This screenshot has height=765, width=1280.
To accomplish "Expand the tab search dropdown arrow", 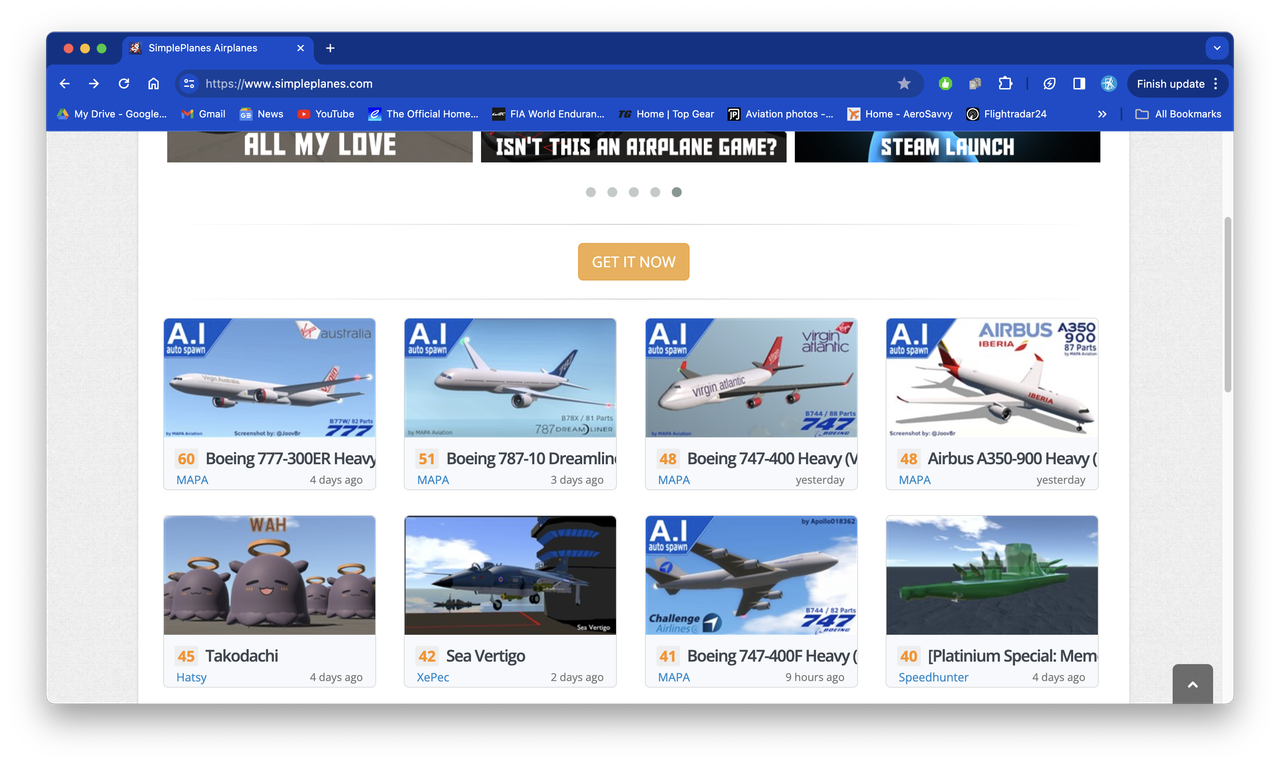I will (x=1217, y=48).
